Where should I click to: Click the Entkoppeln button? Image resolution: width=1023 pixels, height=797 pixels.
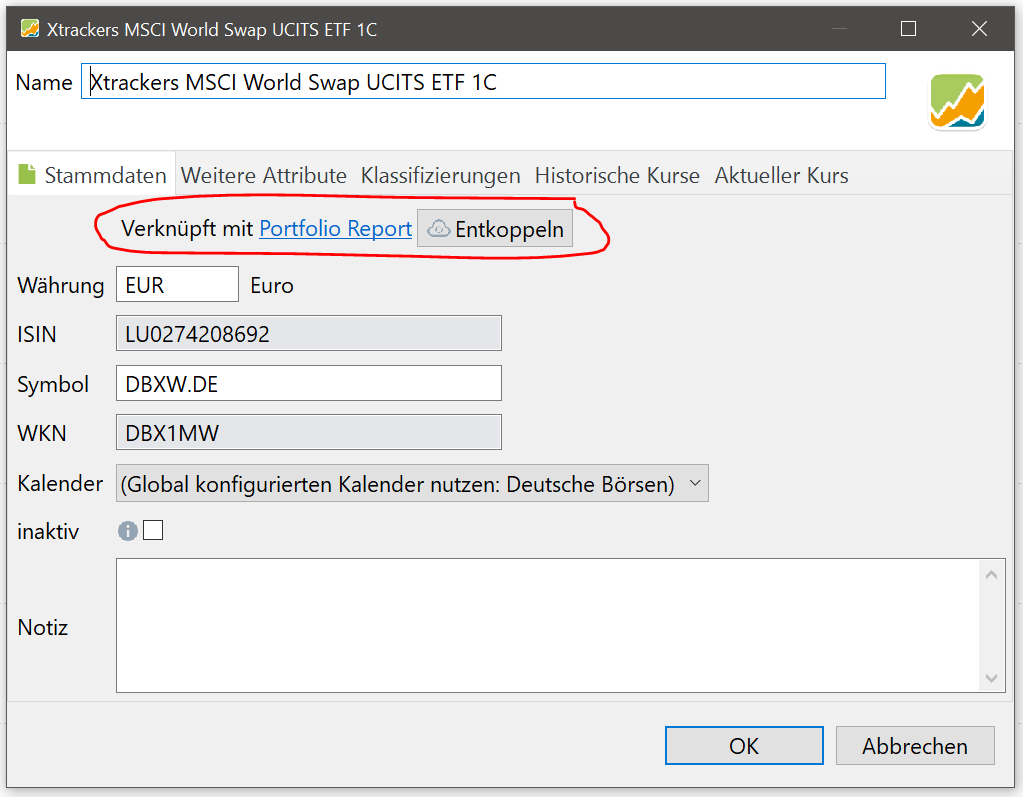(x=495, y=228)
